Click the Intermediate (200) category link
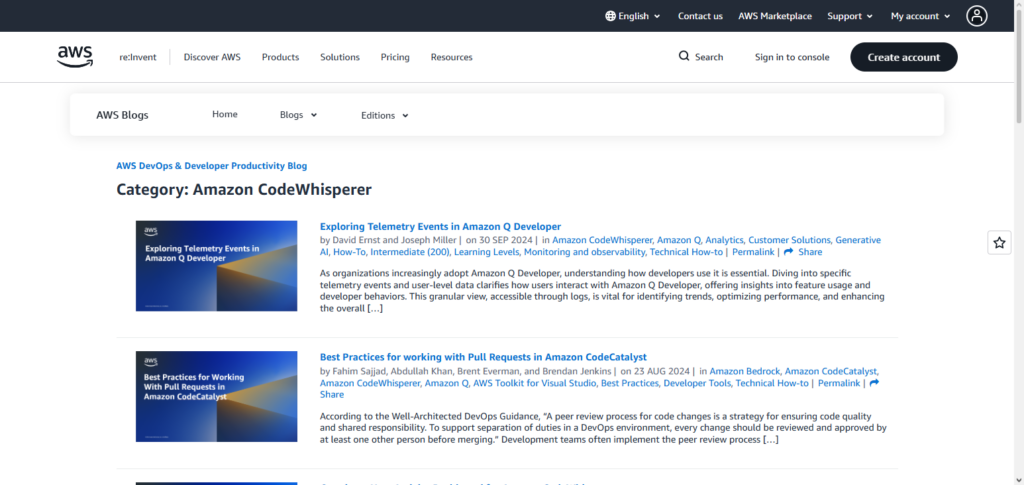 pos(409,252)
